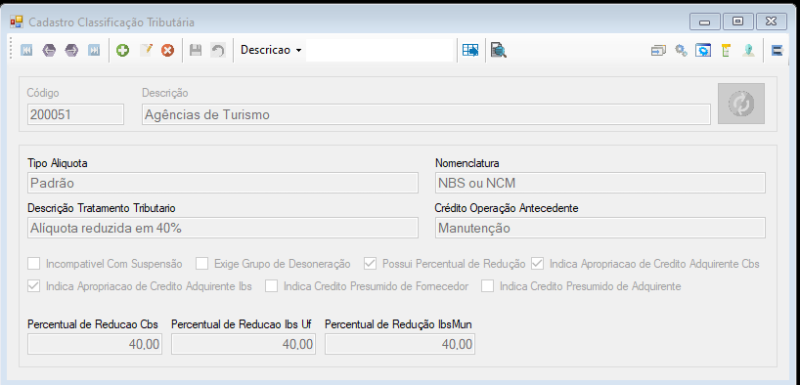Click the gears settings toolbar icon
The width and height of the screenshot is (800, 385).
[681, 50]
